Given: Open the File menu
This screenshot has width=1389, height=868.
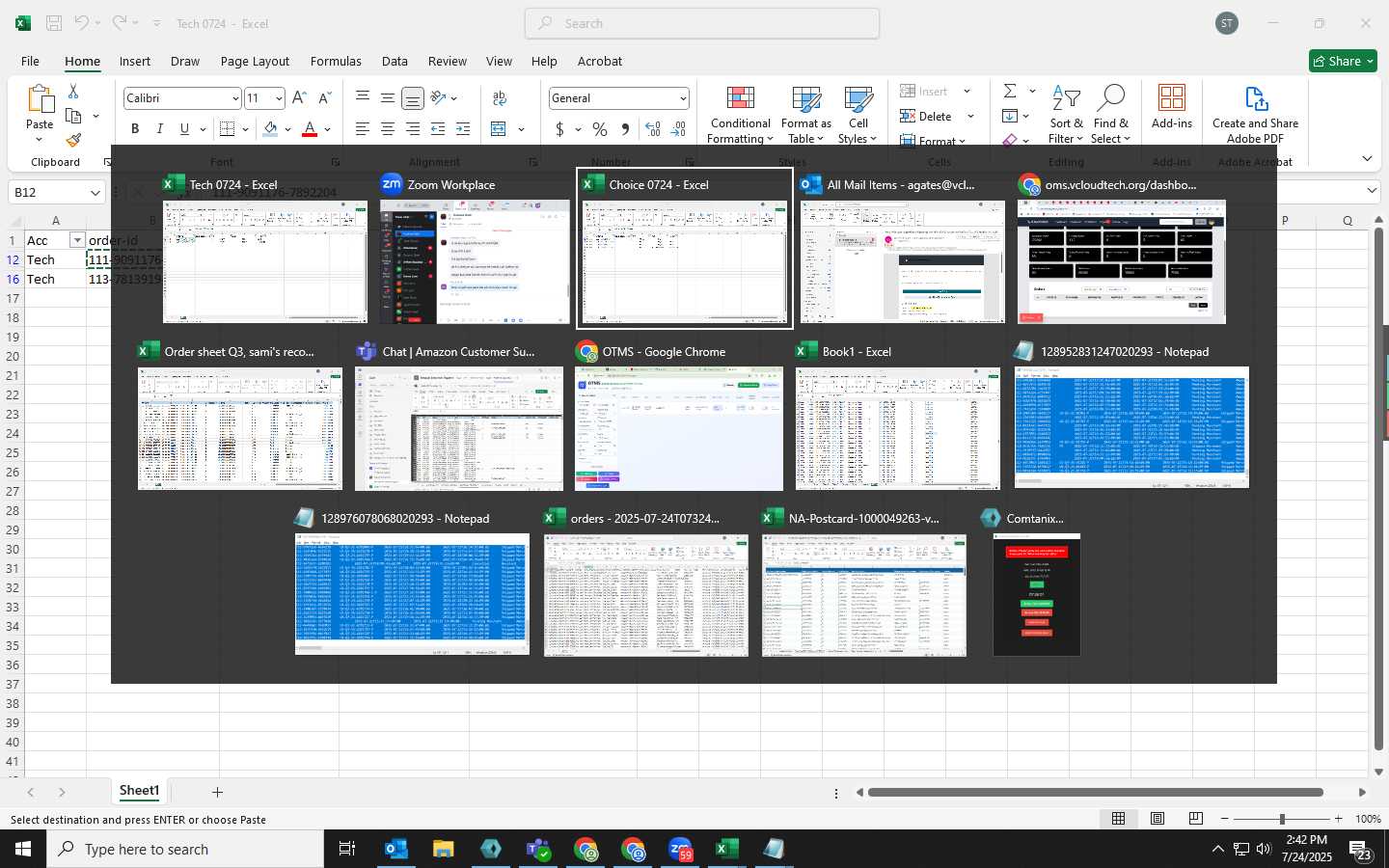Looking at the screenshot, I should 30,61.
